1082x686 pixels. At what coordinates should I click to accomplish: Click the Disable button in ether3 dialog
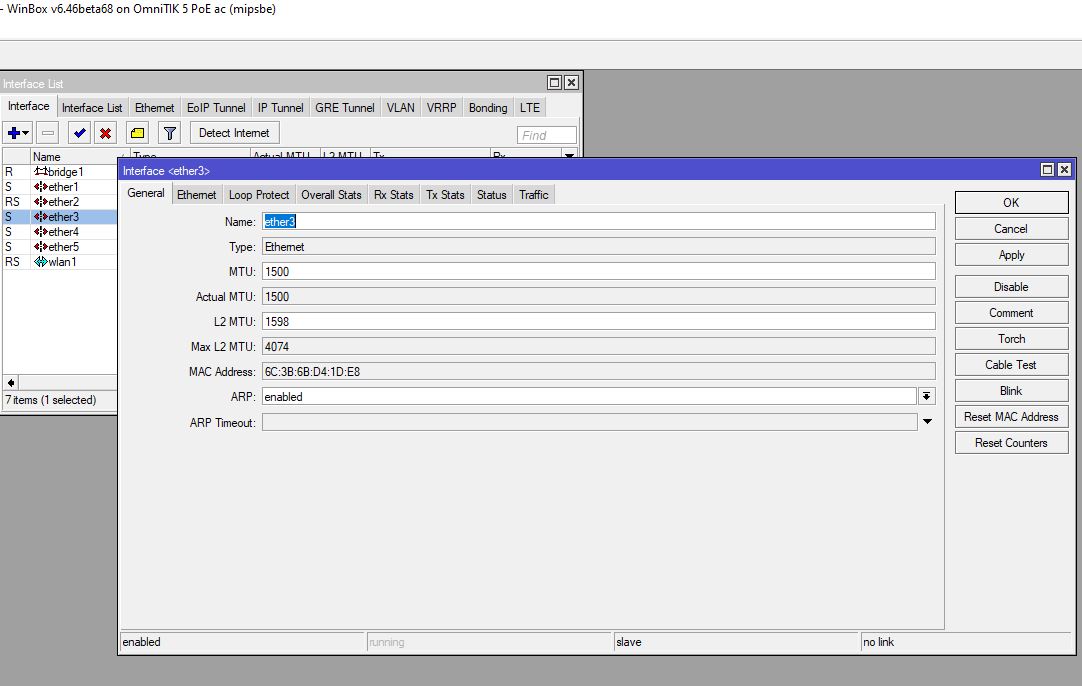tap(1011, 287)
